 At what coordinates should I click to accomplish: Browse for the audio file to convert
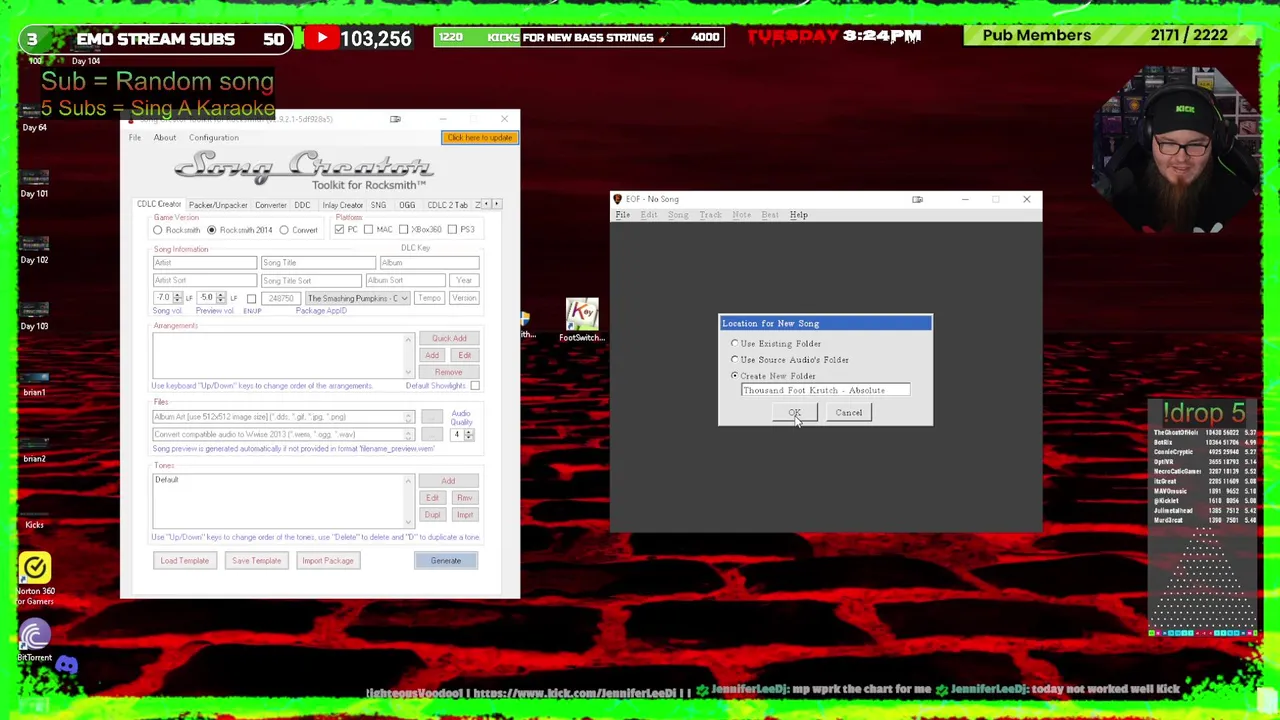[x=432, y=434]
